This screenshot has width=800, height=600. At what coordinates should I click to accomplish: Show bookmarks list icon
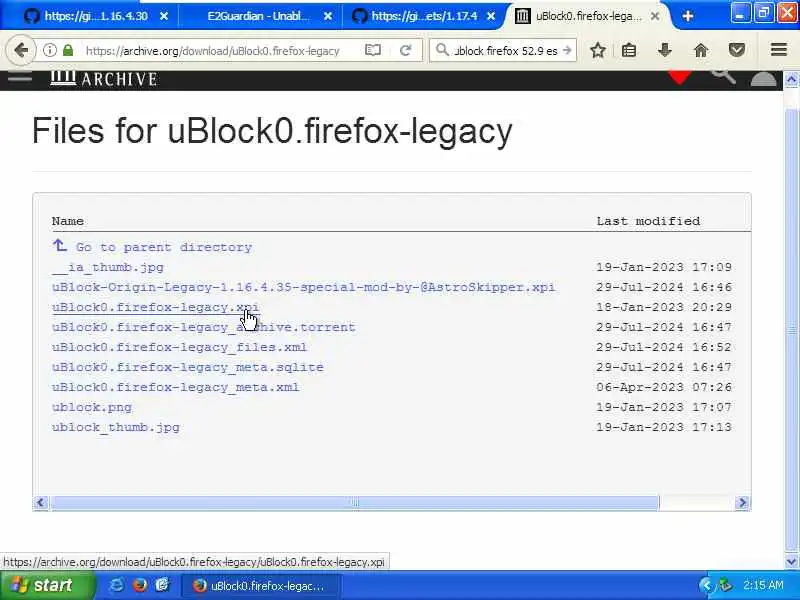pos(629,50)
